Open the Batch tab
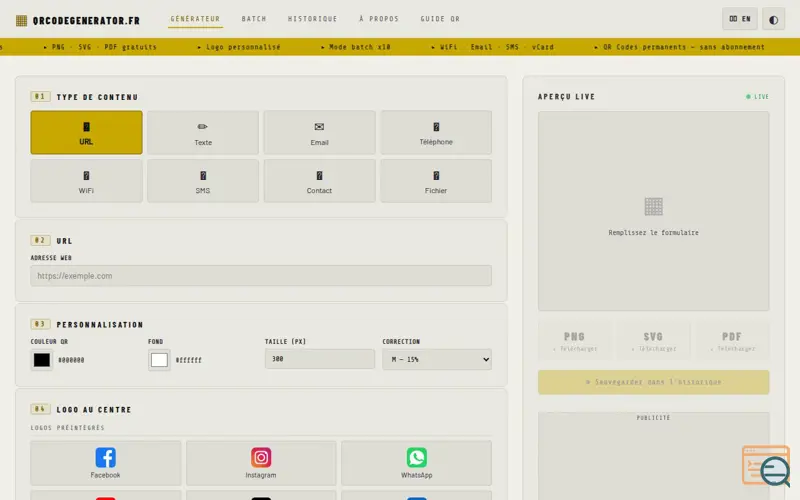The image size is (800, 500). pyautogui.click(x=254, y=19)
